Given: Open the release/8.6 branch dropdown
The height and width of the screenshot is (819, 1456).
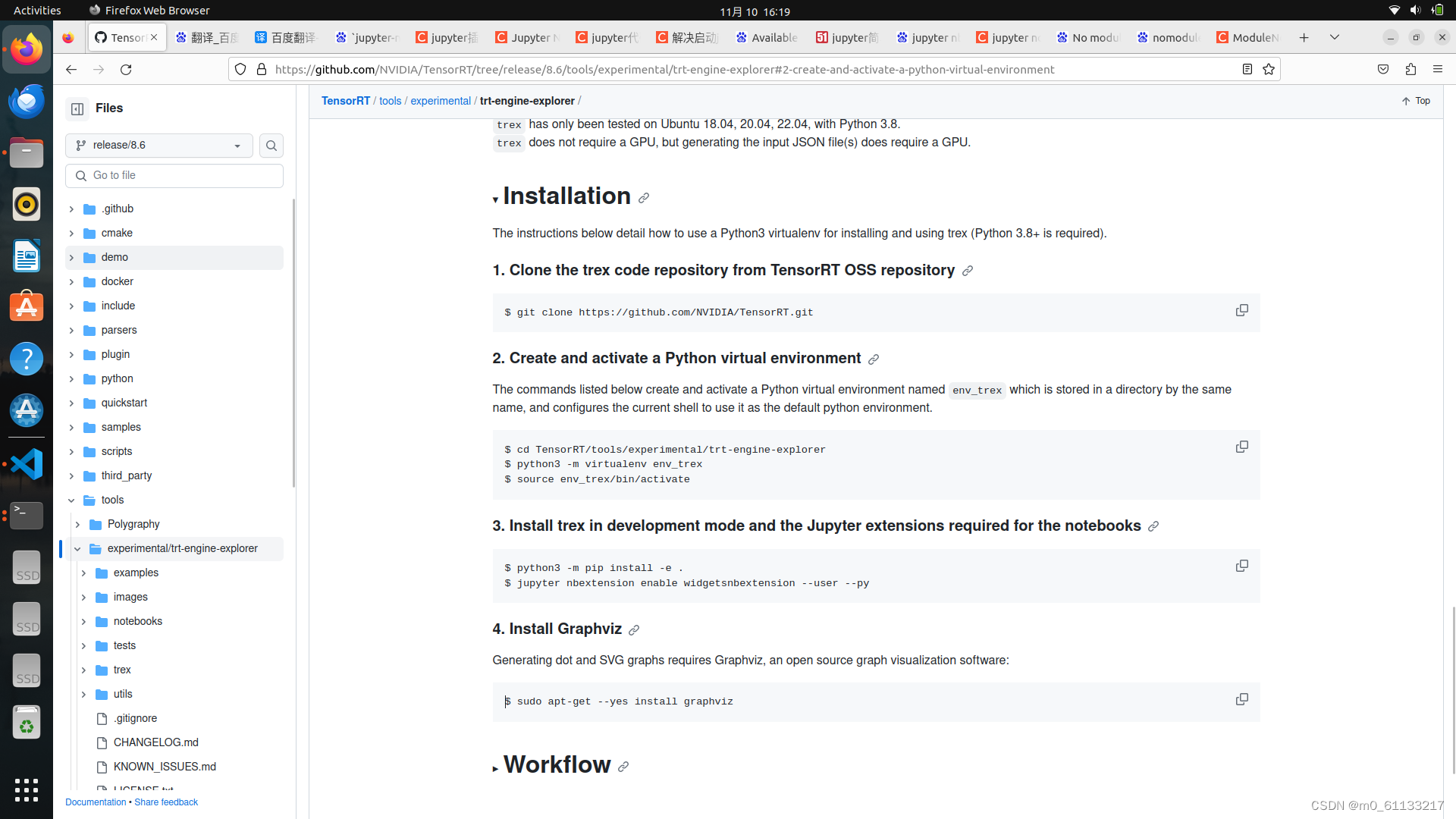Looking at the screenshot, I should [158, 146].
